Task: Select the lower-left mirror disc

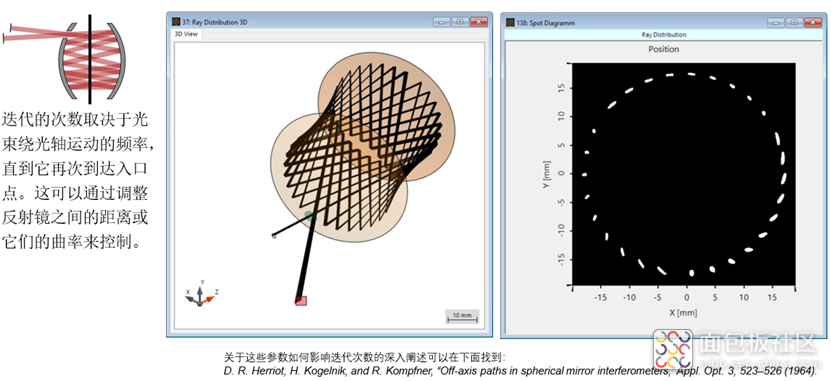Action: click(339, 178)
